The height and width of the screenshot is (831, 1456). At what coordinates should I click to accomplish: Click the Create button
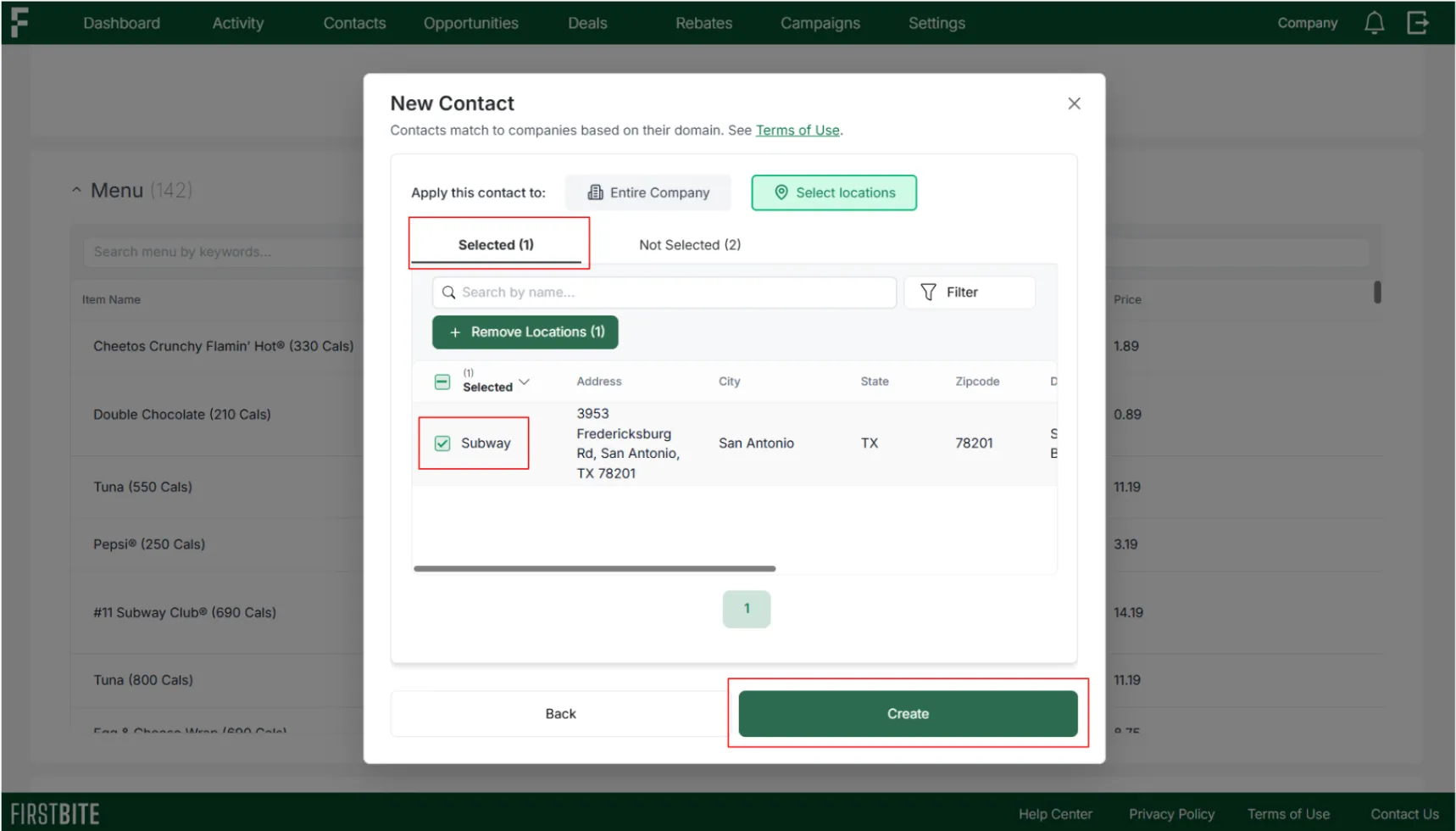coord(908,714)
